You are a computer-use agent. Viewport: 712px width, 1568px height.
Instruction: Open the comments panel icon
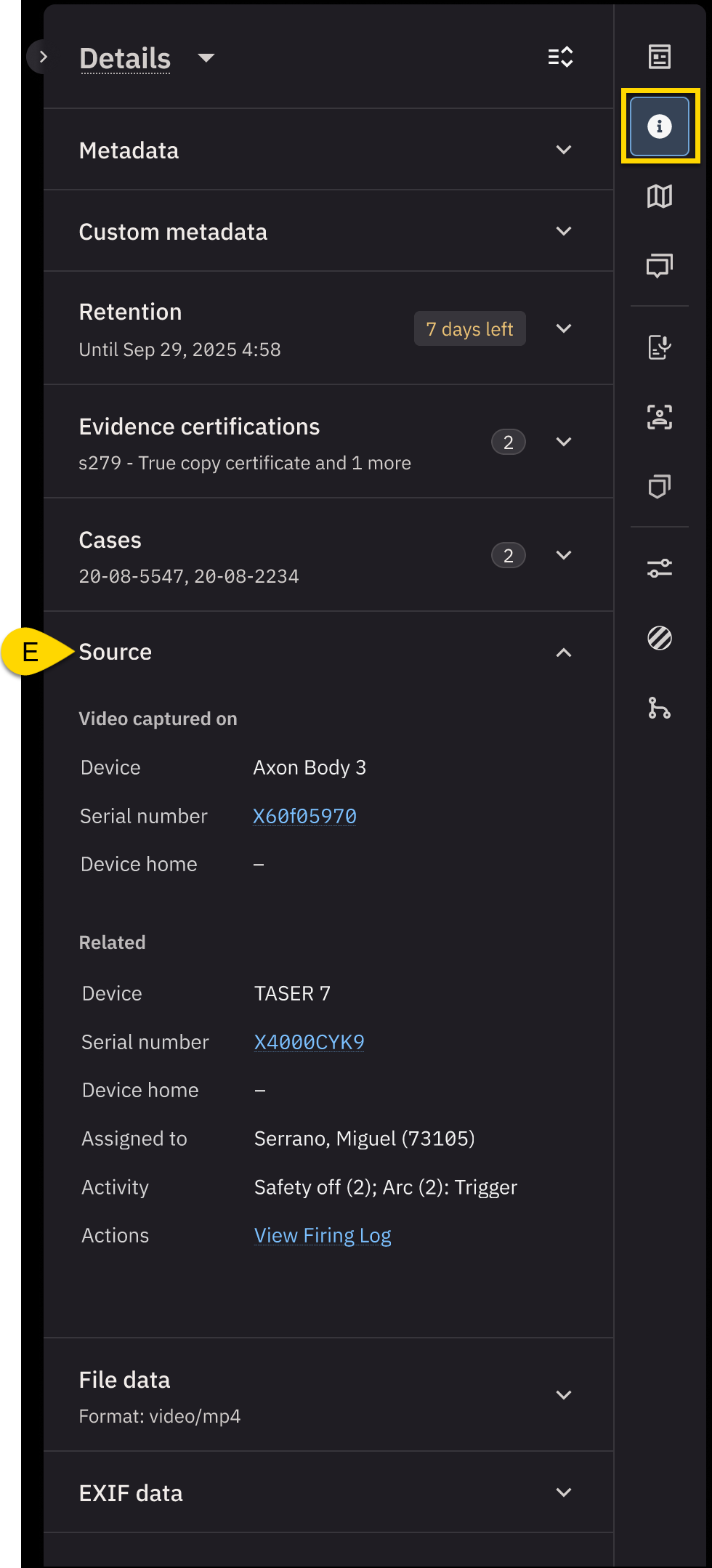[659, 266]
